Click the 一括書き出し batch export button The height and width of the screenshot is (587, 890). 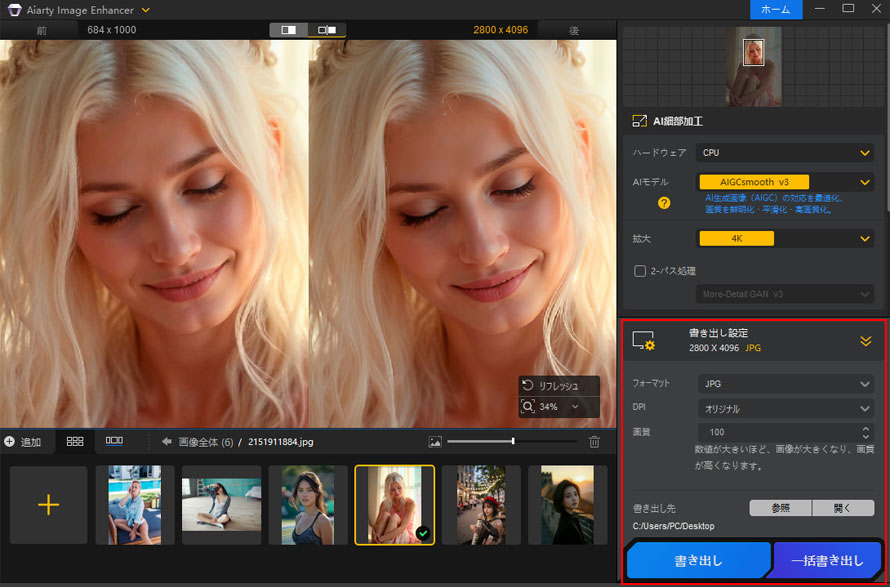pyautogui.click(x=827, y=561)
